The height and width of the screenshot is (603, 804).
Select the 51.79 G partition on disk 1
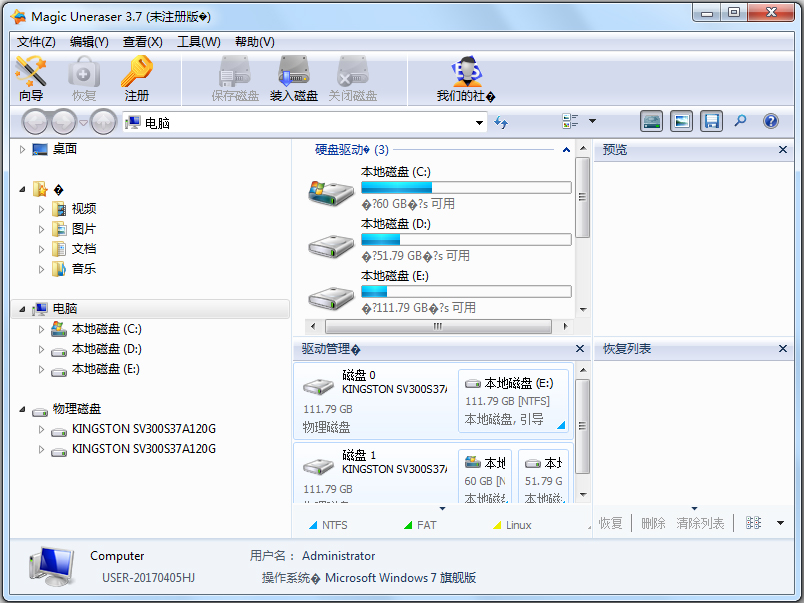click(543, 477)
